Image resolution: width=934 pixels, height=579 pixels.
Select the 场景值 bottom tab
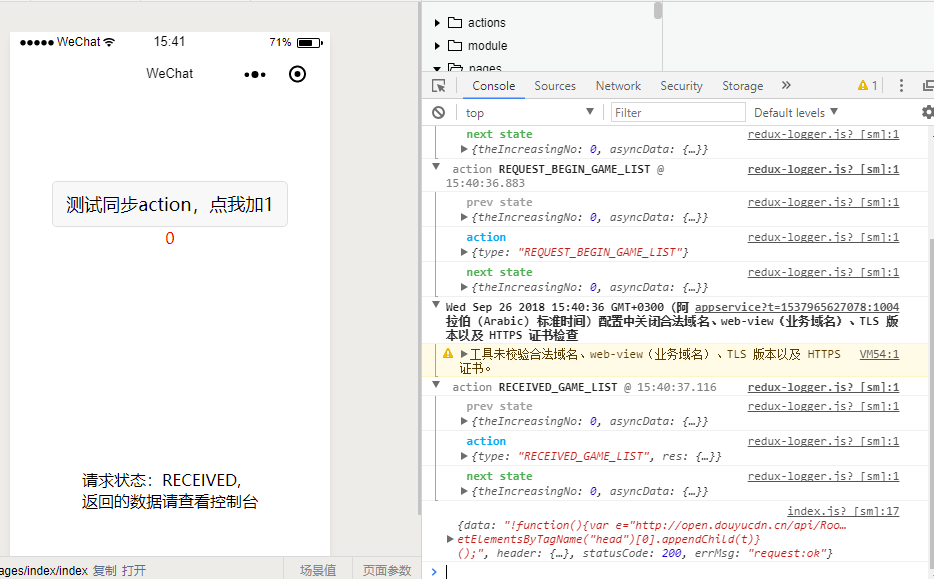click(x=317, y=570)
